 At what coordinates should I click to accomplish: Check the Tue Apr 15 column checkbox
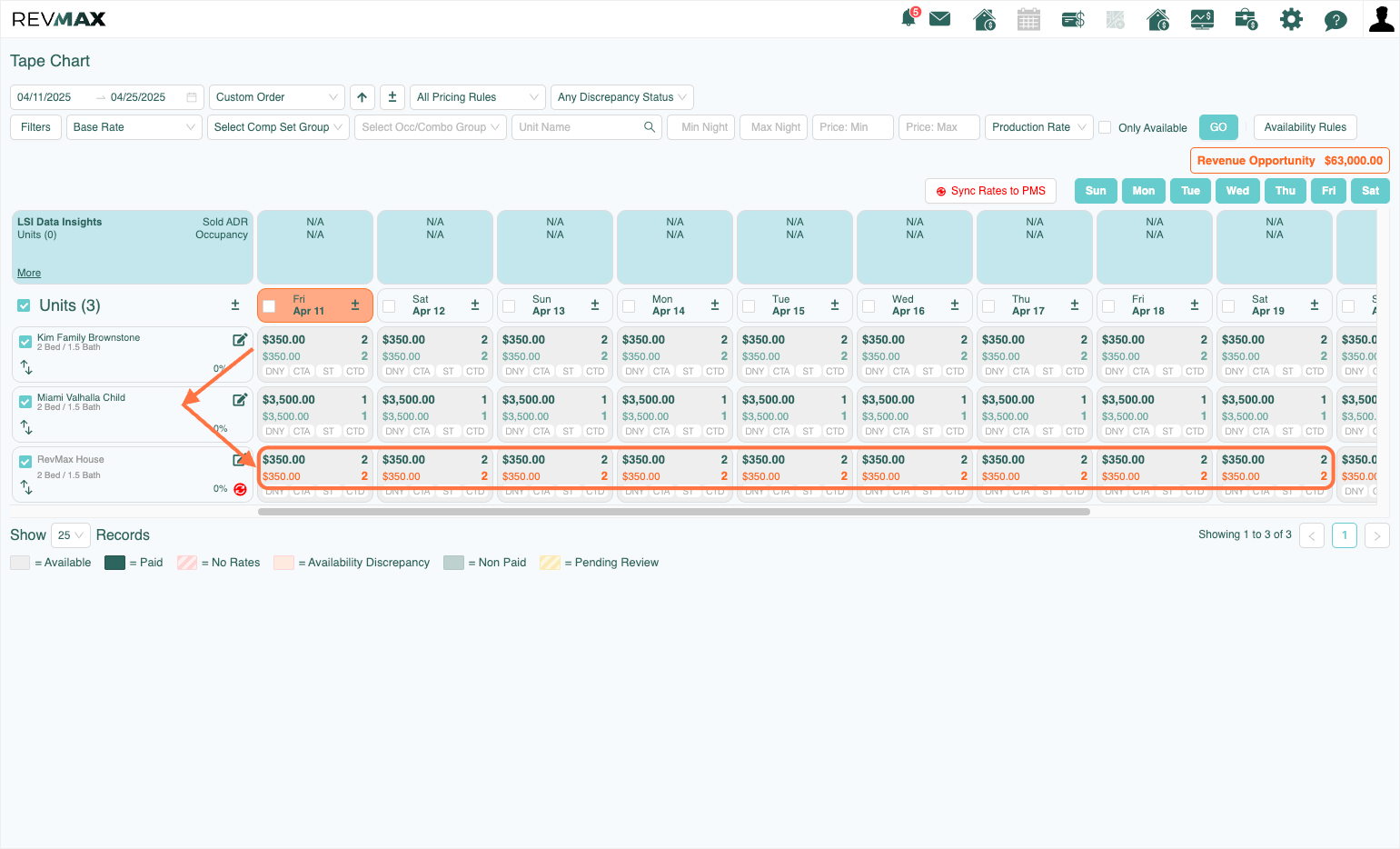tap(749, 306)
